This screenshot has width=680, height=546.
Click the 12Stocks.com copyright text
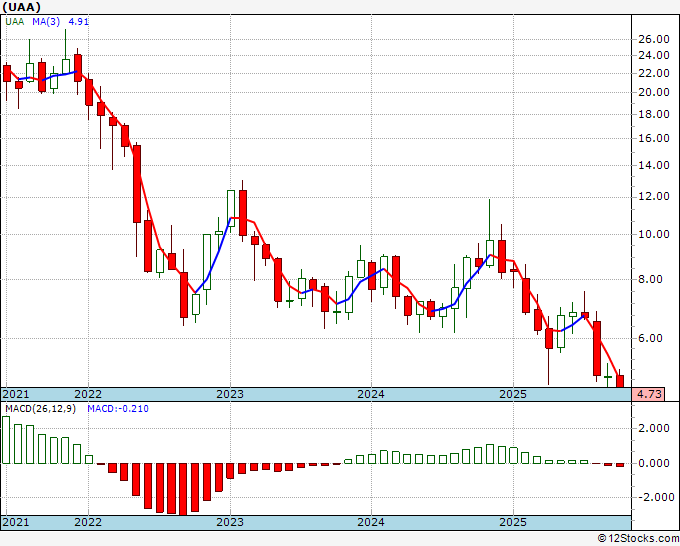coord(638,539)
